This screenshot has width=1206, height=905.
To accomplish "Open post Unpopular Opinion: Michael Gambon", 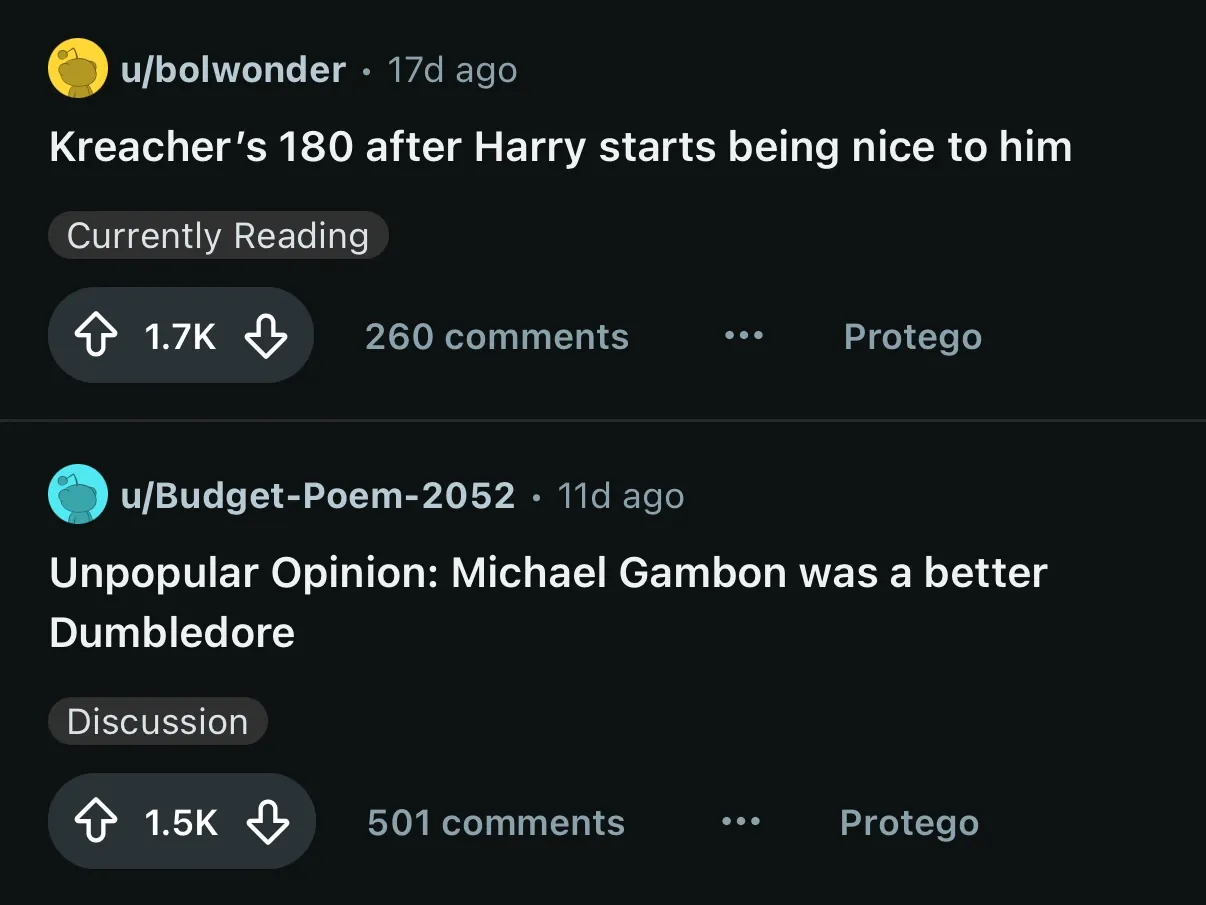I will tap(549, 603).
